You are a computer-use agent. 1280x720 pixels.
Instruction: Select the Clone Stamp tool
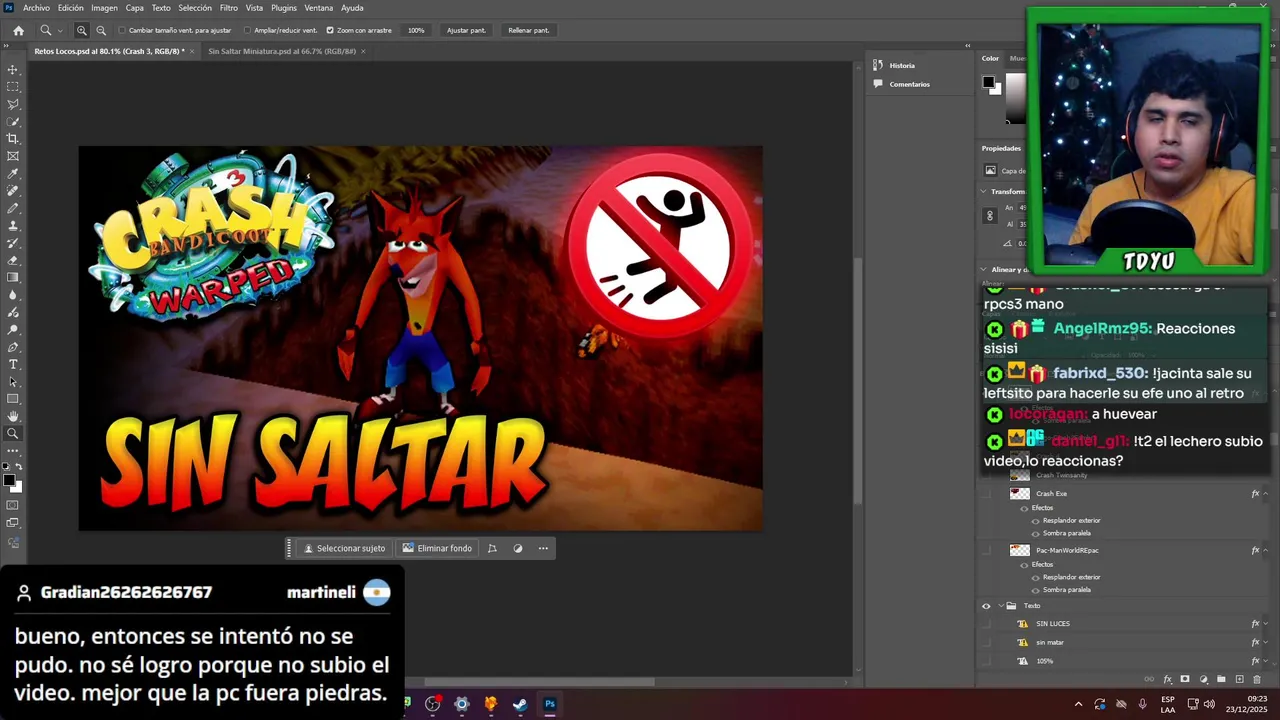pos(13,226)
